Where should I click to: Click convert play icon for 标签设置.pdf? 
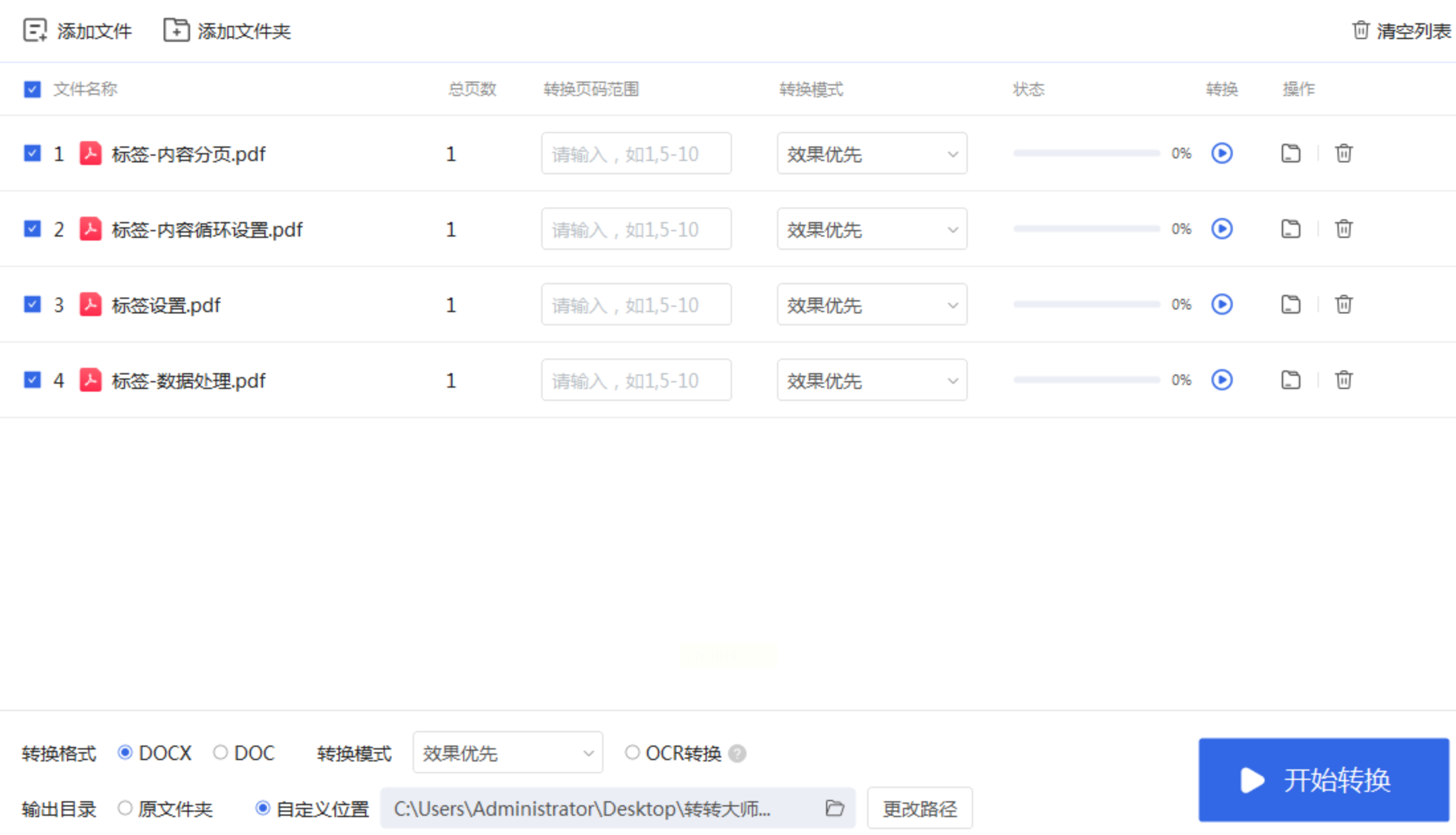[x=1222, y=304]
